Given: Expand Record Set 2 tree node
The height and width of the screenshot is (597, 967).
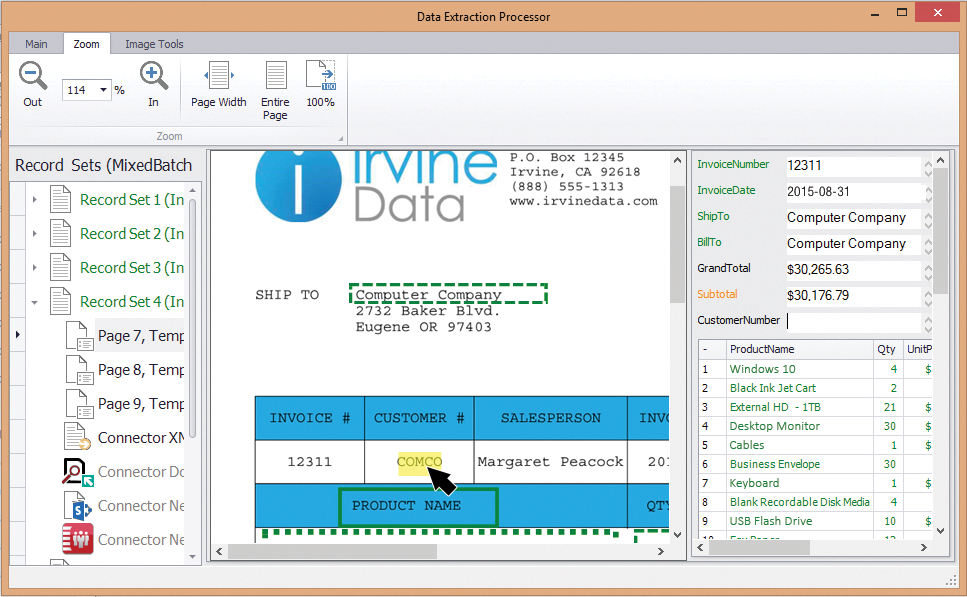Looking at the screenshot, I should coord(35,234).
